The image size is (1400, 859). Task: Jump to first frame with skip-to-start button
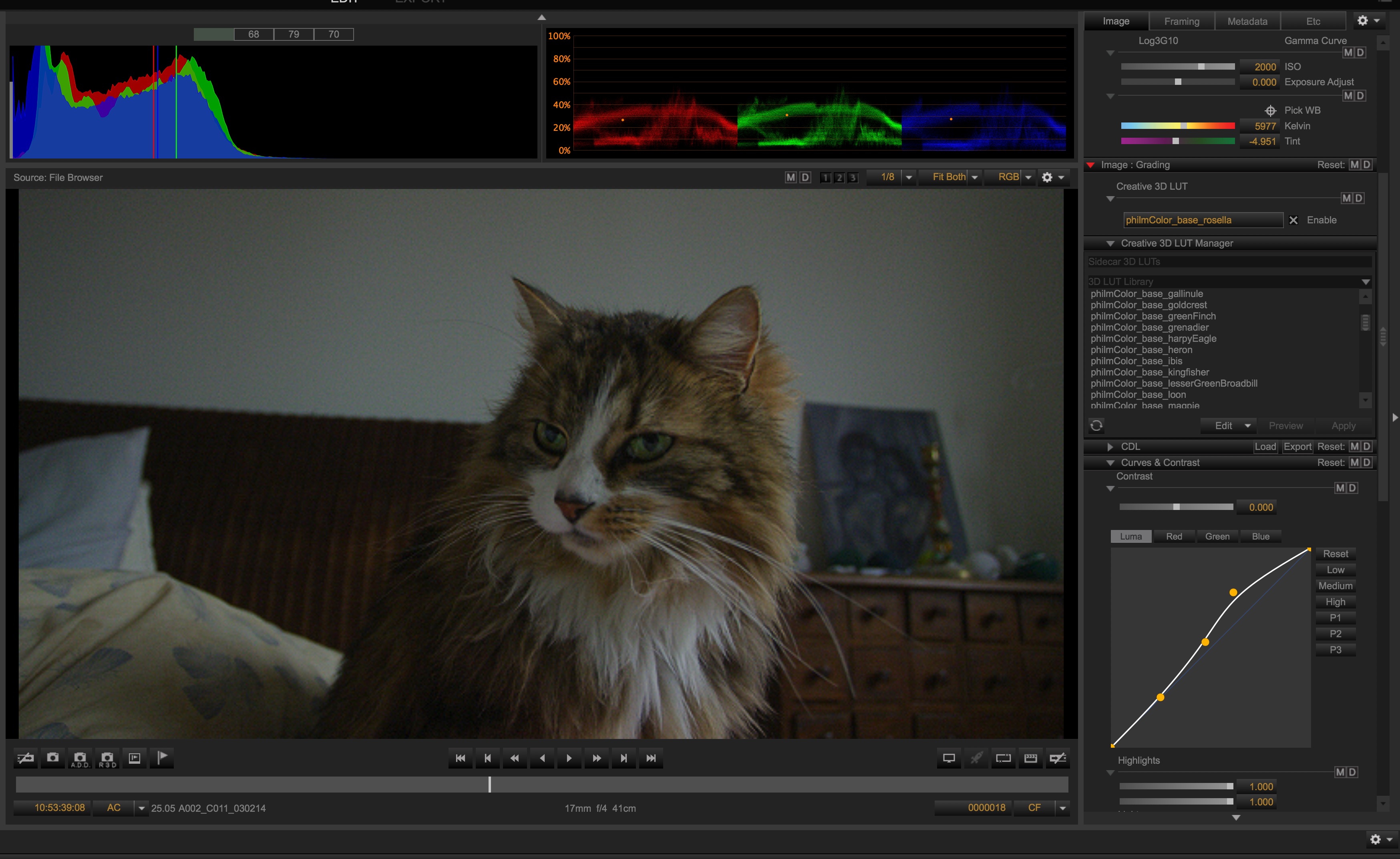tap(461, 758)
